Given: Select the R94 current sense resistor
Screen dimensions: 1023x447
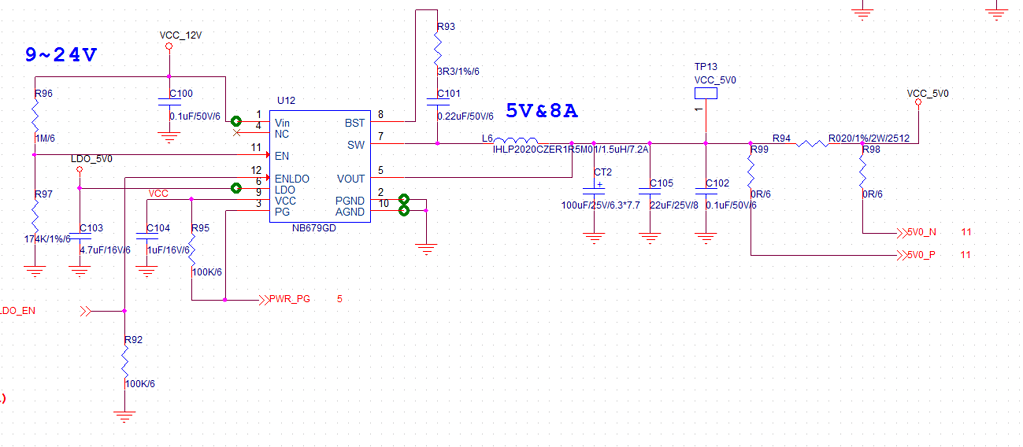Looking at the screenshot, I should click(810, 143).
